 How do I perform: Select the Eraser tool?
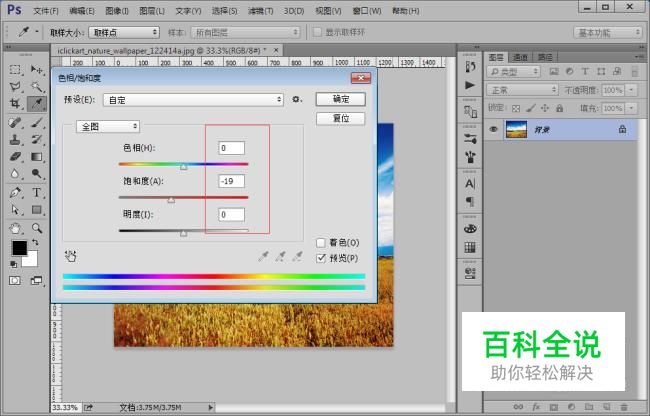15,157
